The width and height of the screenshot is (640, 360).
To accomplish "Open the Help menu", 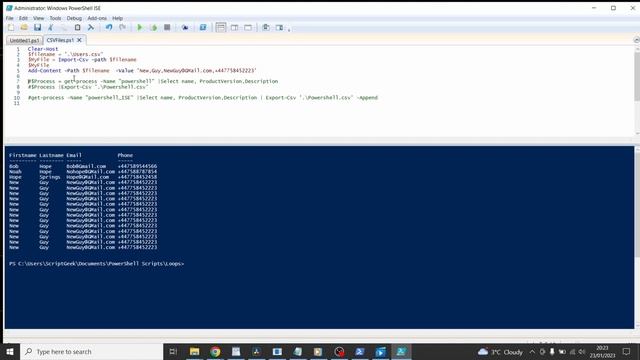I will (117, 18).
